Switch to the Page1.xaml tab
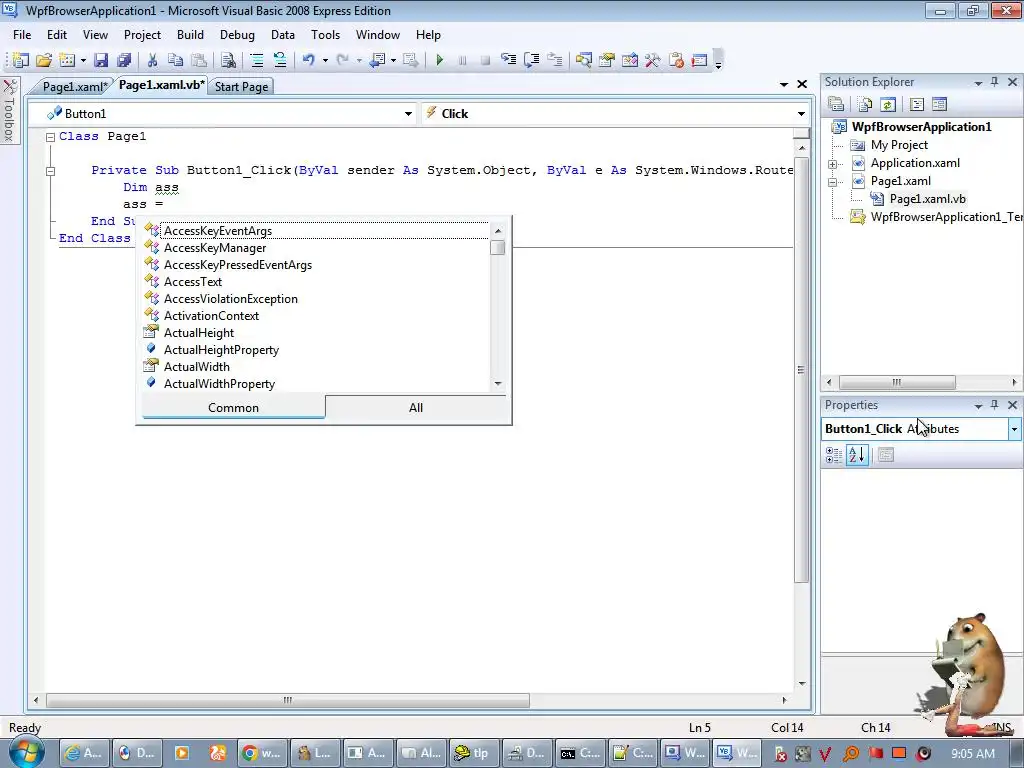The height and width of the screenshot is (768, 1024). pyautogui.click(x=74, y=86)
